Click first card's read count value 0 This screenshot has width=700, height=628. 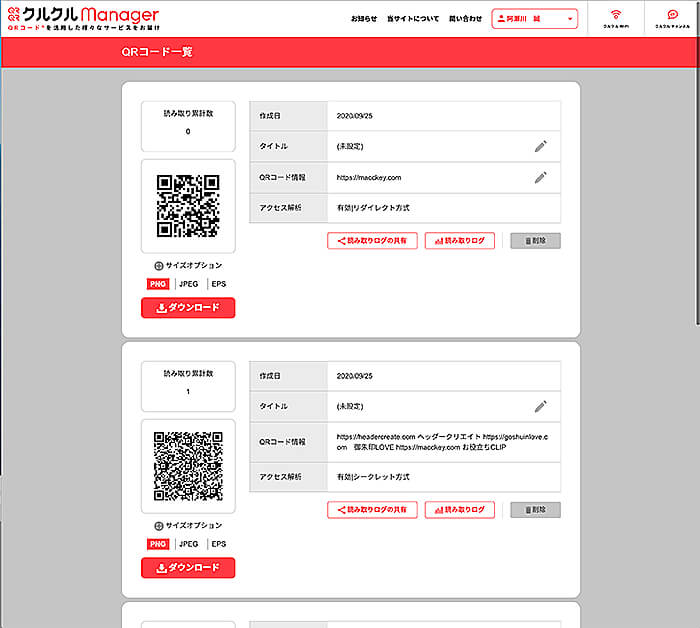click(x=188, y=132)
